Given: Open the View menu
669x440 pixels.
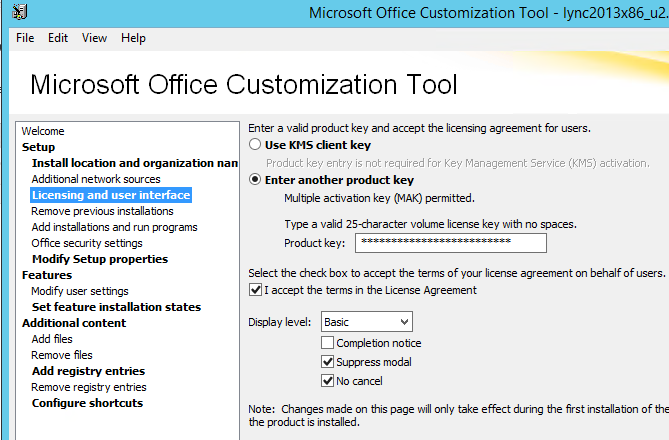Looking at the screenshot, I should pyautogui.click(x=94, y=38).
